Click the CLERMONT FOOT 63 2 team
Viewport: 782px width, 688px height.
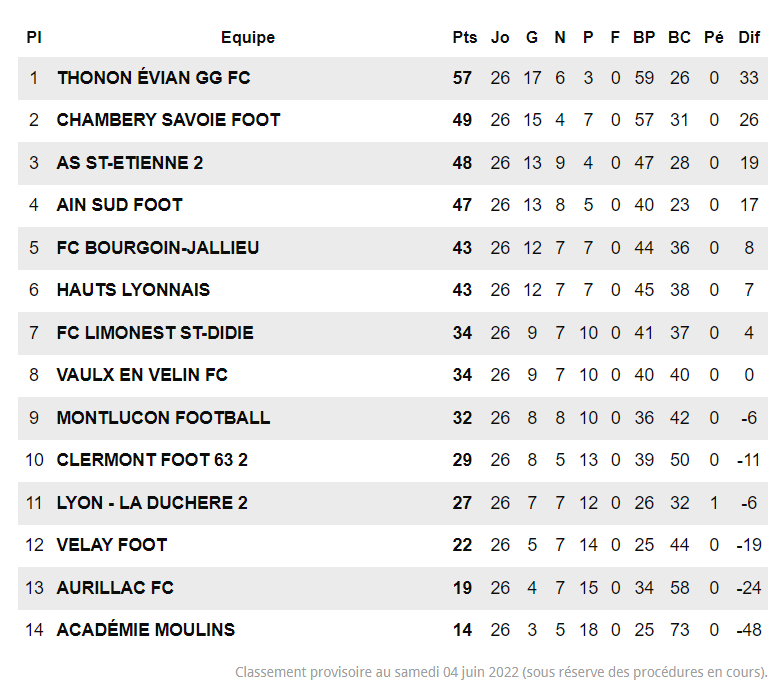click(x=152, y=460)
